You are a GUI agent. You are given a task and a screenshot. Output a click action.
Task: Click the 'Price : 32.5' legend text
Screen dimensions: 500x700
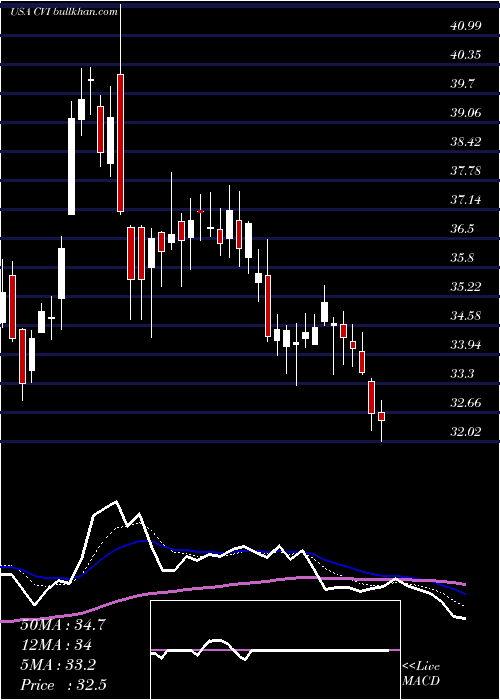tap(63, 685)
